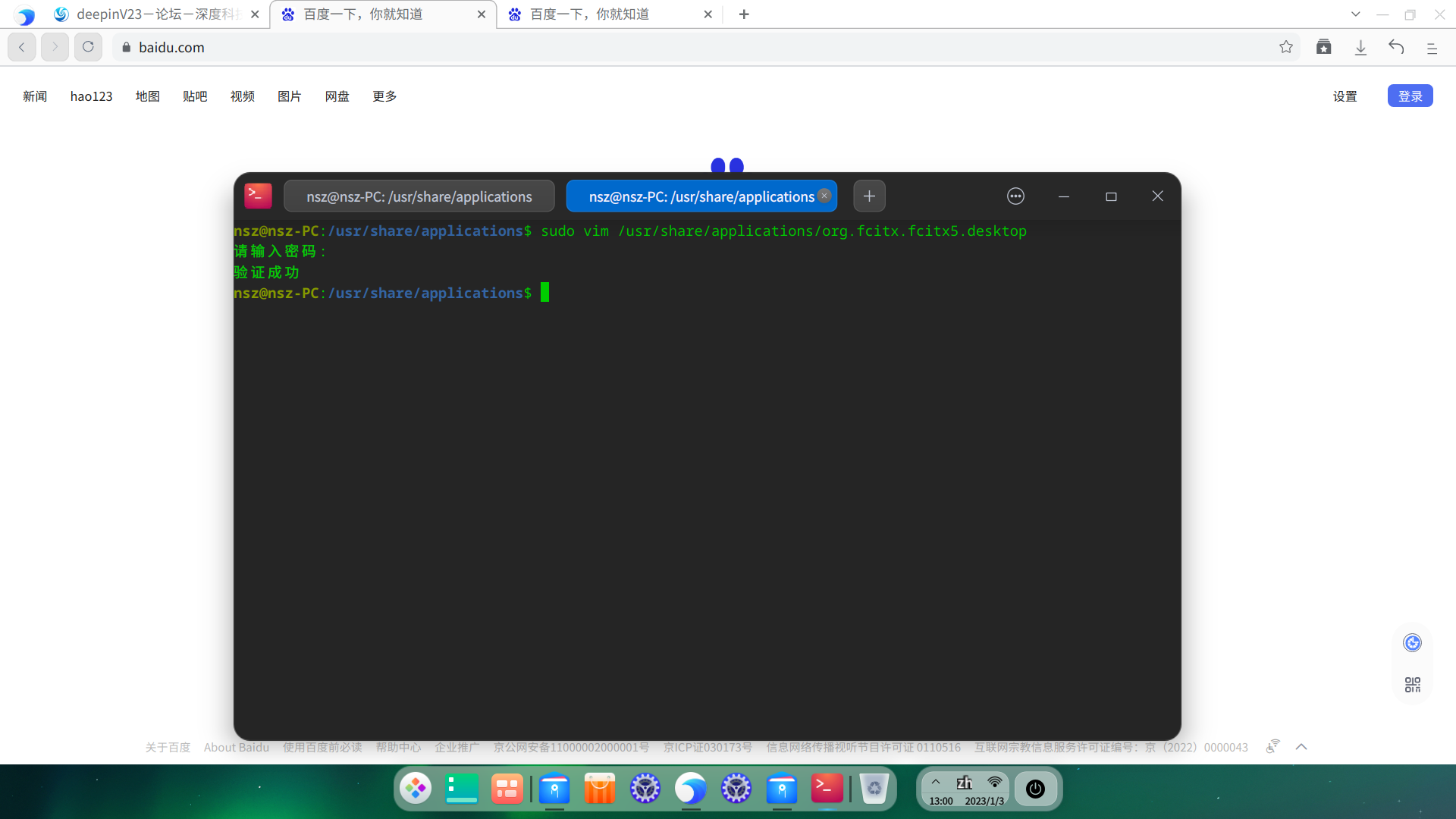Image resolution: width=1456 pixels, height=819 pixels.
Task: Switch to the deepinV23 forum tab
Action: [x=155, y=14]
